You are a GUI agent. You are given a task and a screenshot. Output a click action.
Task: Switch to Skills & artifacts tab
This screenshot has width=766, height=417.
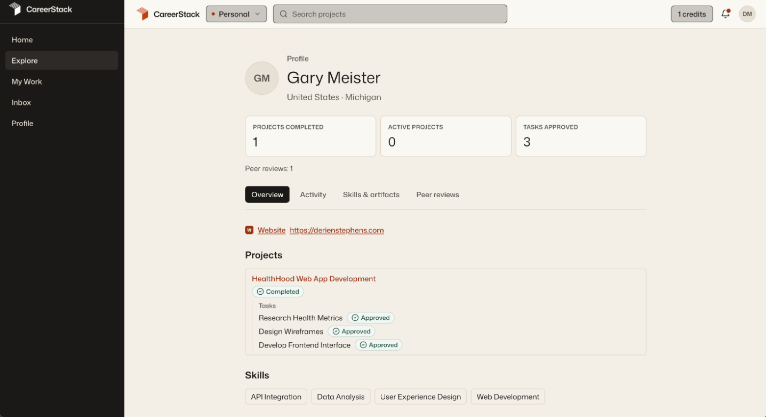tap(371, 194)
